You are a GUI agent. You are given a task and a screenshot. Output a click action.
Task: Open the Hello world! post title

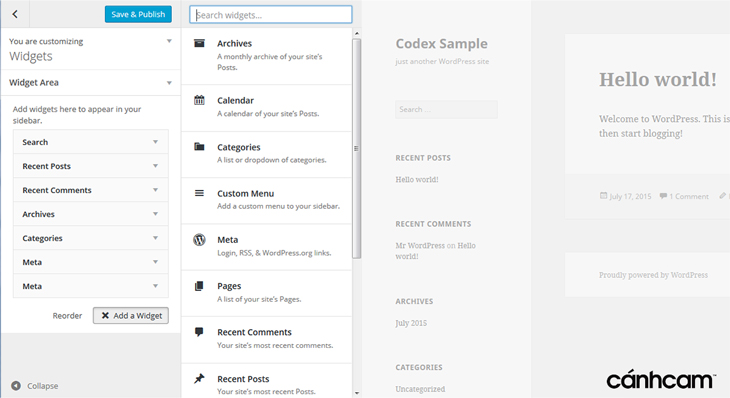(x=658, y=80)
